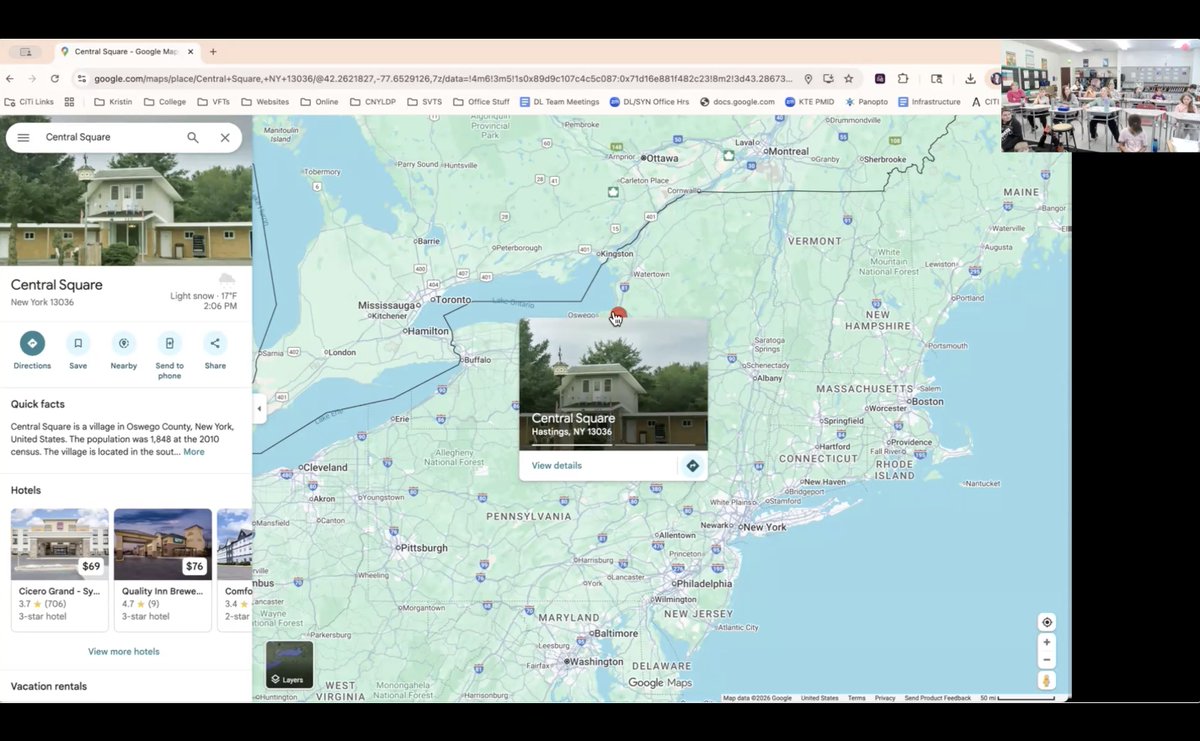Image resolution: width=1200 pixels, height=741 pixels.
Task: Click the browser Forward arrow
Action: (32, 79)
